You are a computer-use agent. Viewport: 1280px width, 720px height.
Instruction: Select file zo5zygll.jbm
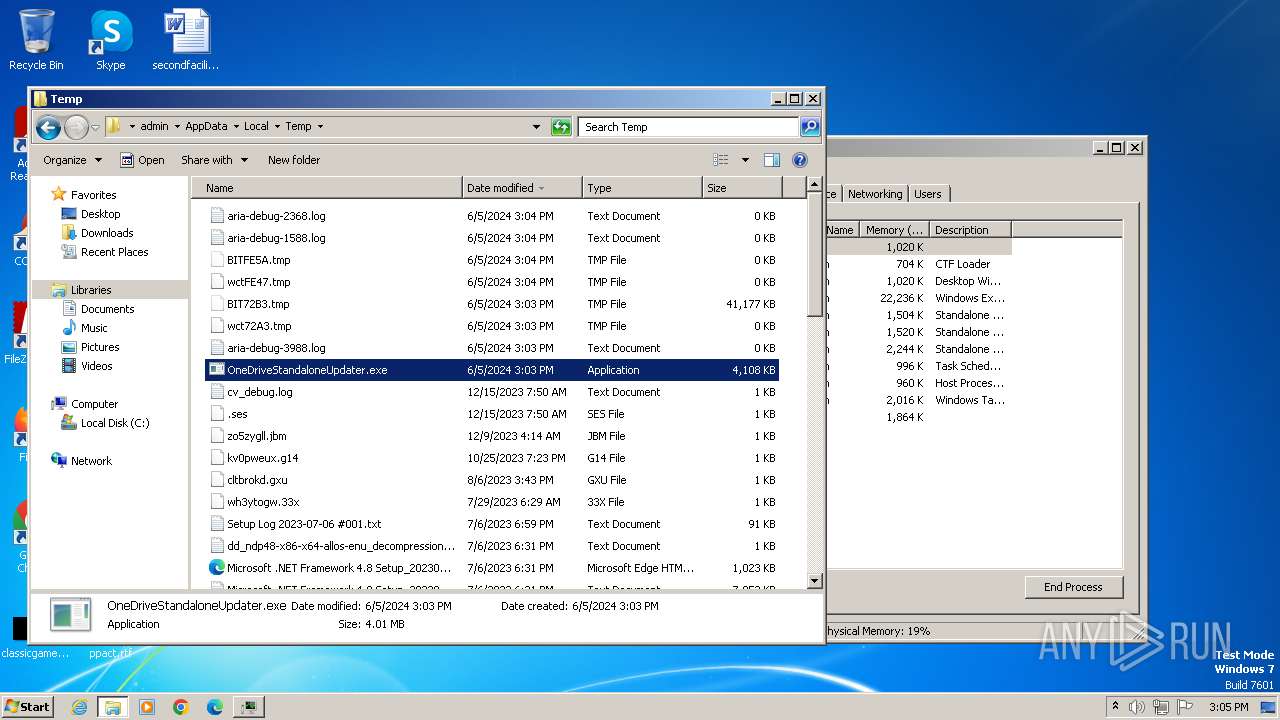point(256,436)
